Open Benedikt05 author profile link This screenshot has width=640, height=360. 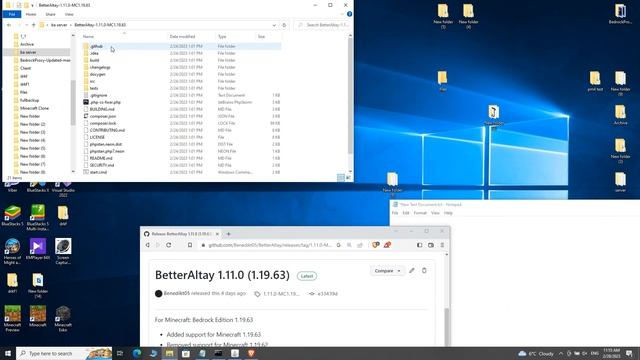[176, 293]
